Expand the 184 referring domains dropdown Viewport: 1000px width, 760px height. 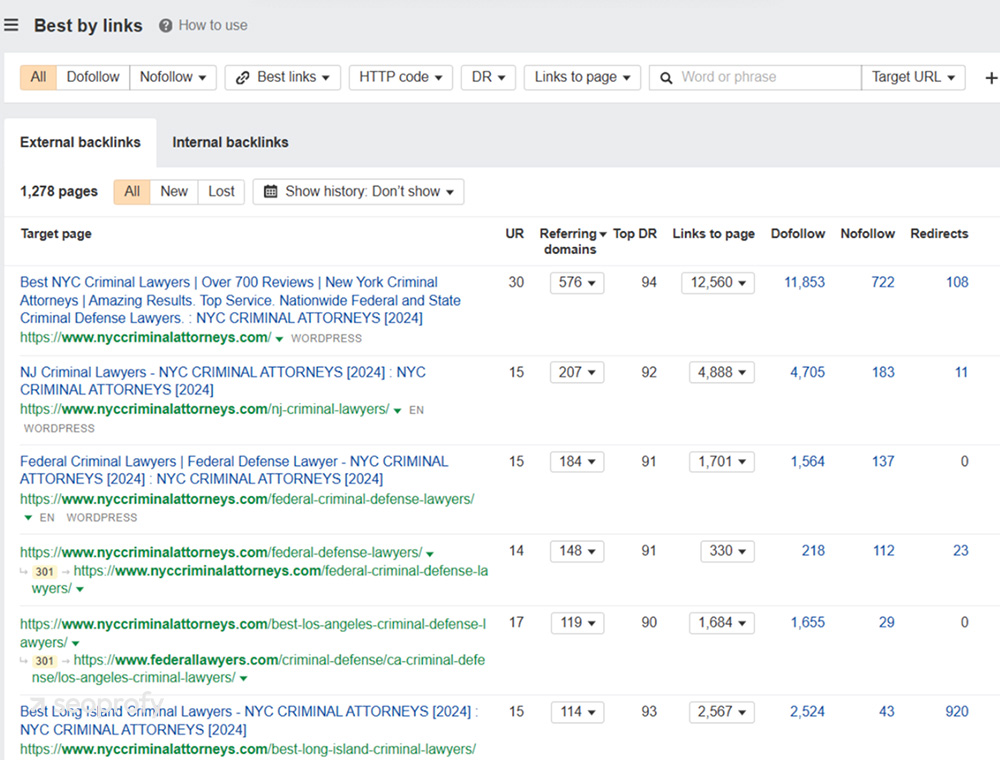click(577, 462)
